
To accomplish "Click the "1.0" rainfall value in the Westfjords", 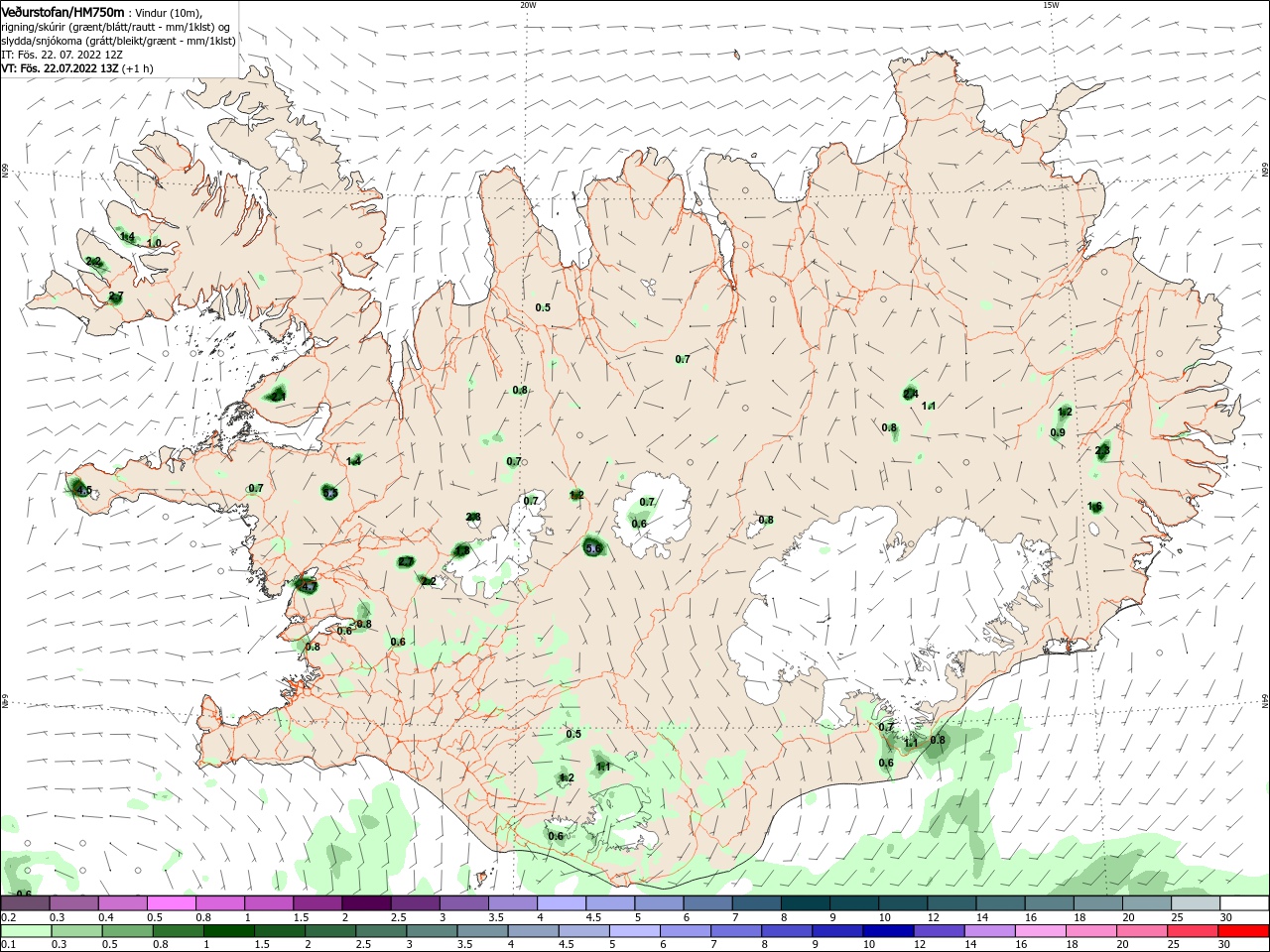I will 154,243.
